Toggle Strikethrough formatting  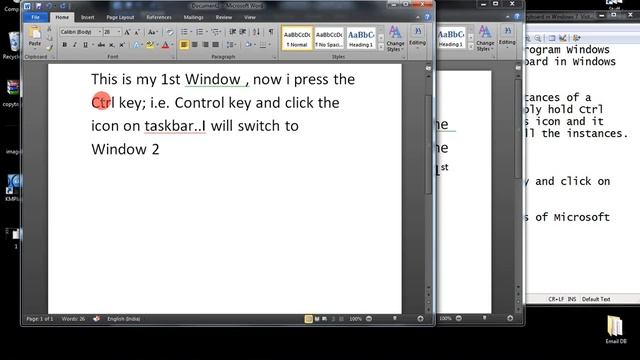(x=101, y=45)
